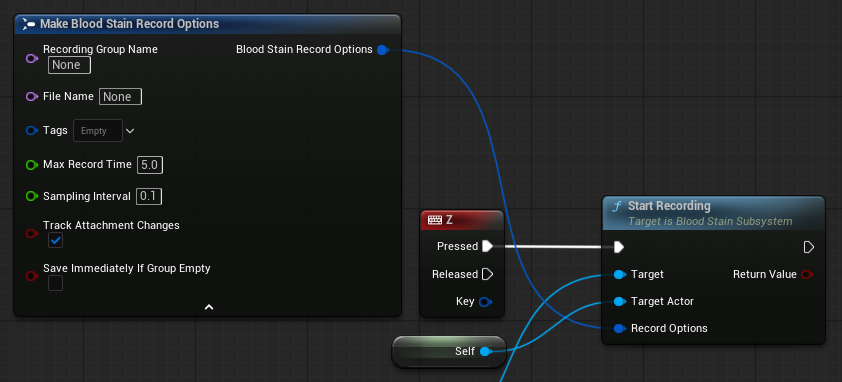Click the Record Options input pin
The width and height of the screenshot is (842, 382).
[620, 328]
